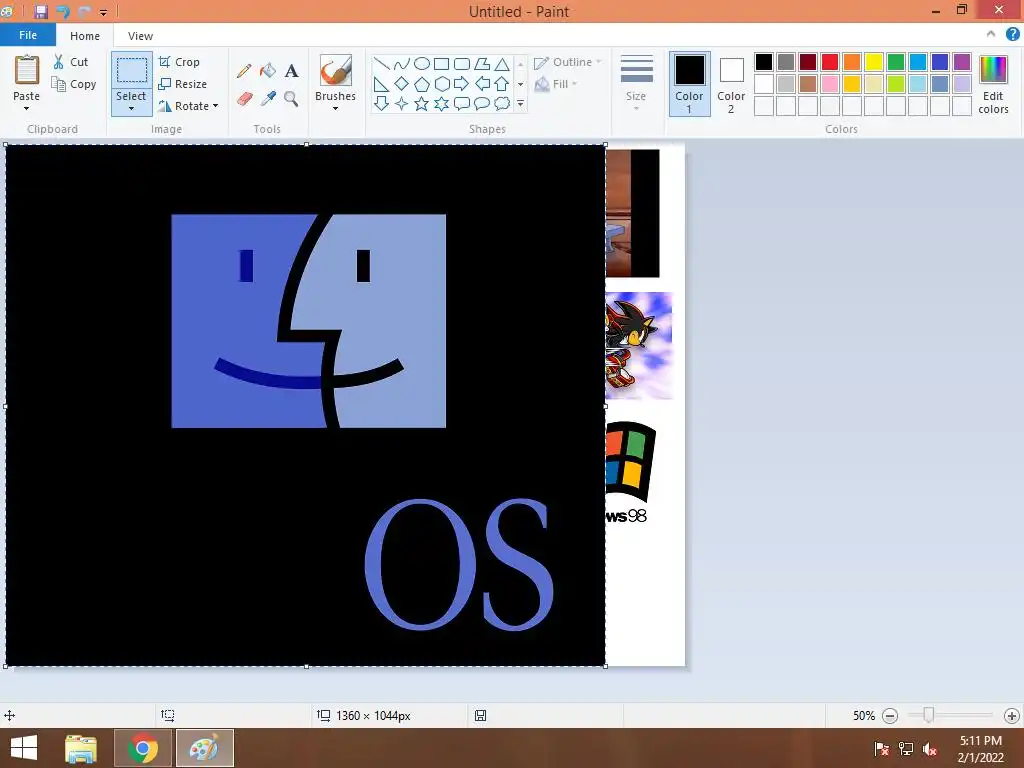Expand the Rotate dropdown menu
1024x768 pixels.
tap(216, 106)
